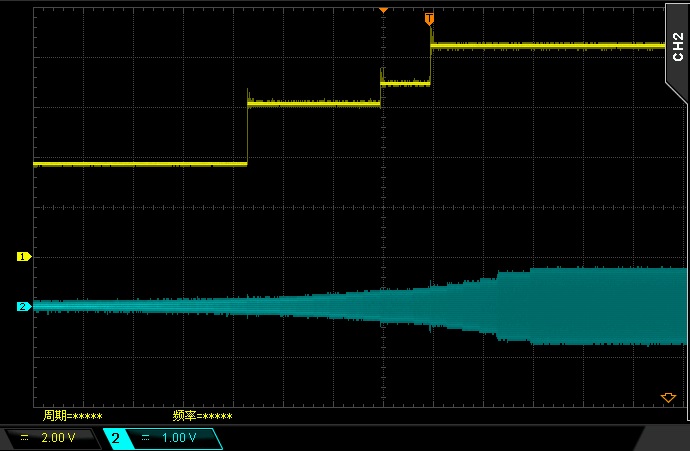The height and width of the screenshot is (451, 690).
Task: Click the channel 2 DC coupling symbol
Action: click(x=146, y=438)
